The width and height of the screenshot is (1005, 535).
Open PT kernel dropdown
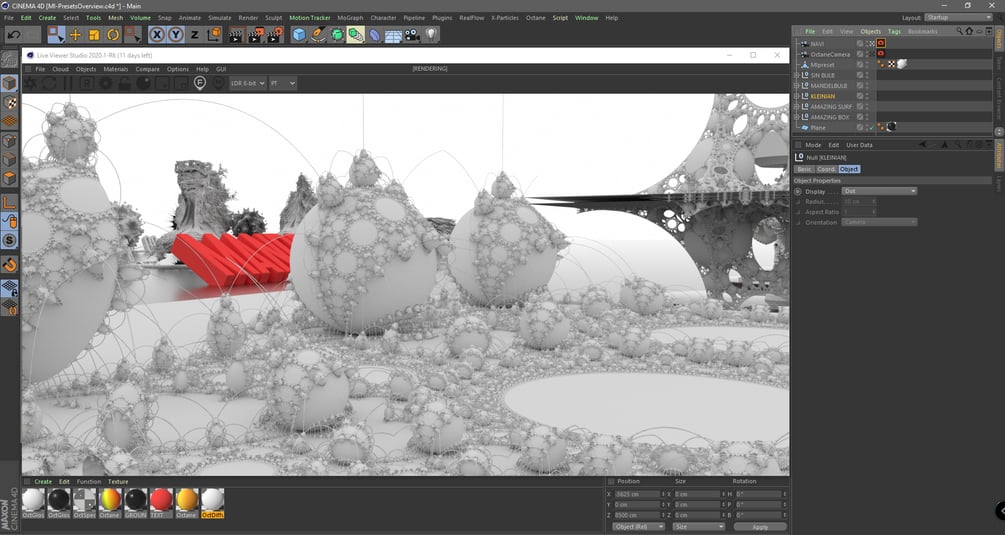[283, 83]
